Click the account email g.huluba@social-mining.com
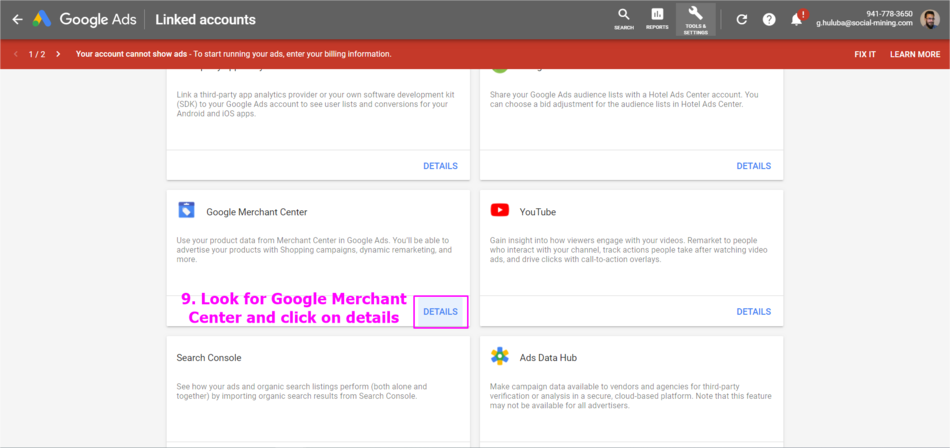 coord(864,23)
